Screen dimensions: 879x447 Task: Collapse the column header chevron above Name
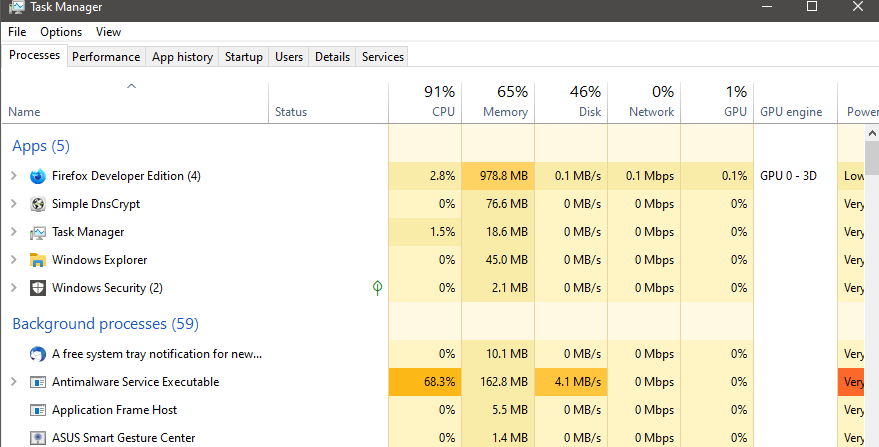point(131,87)
